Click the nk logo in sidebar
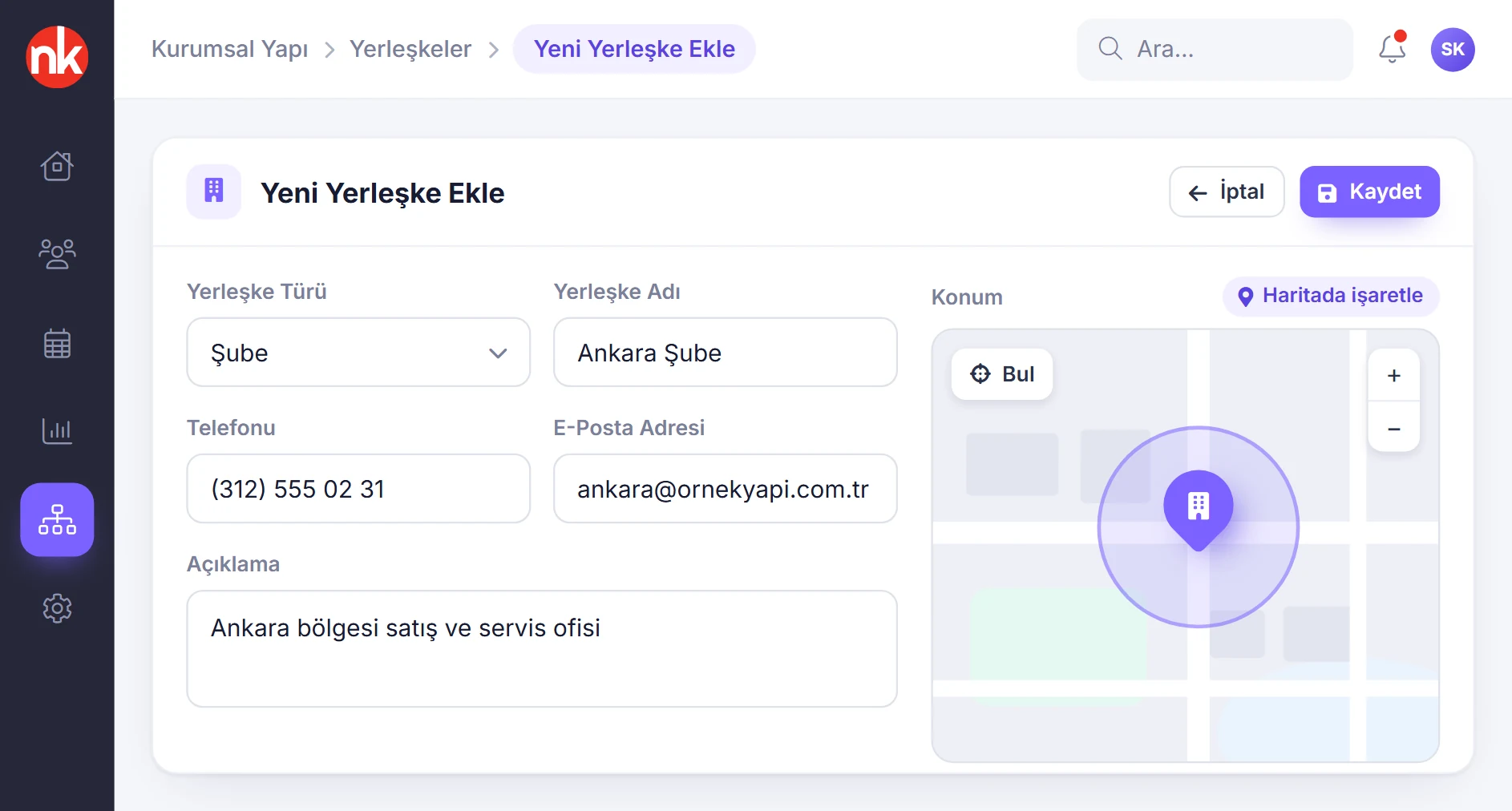 57,56
